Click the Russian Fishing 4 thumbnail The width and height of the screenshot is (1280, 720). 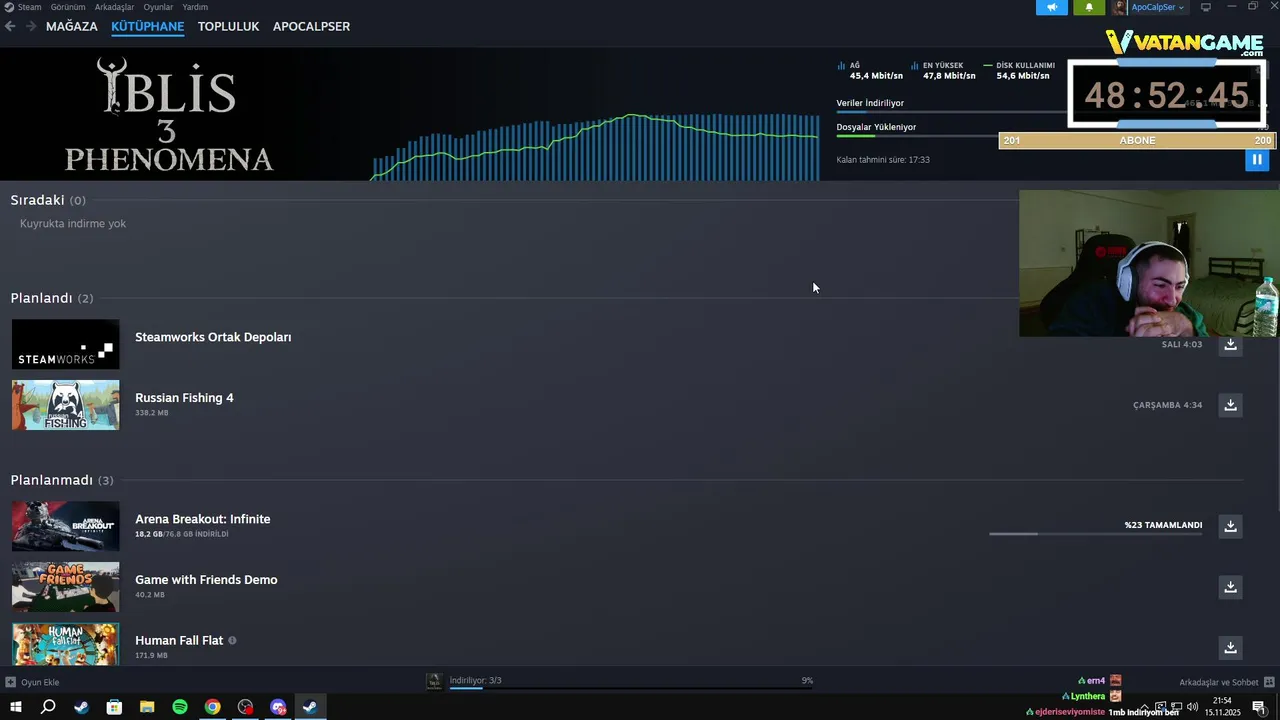65,405
